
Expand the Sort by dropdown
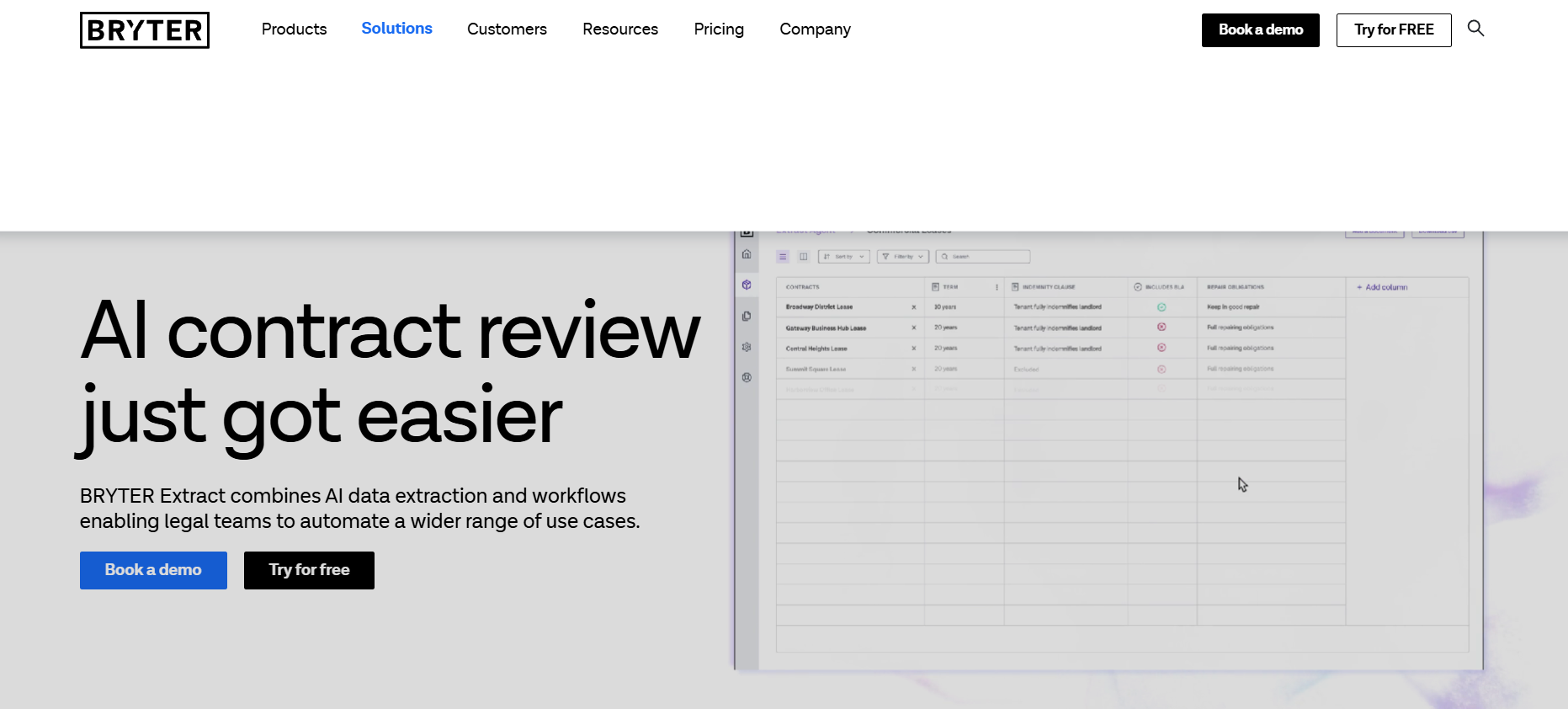[x=844, y=257]
